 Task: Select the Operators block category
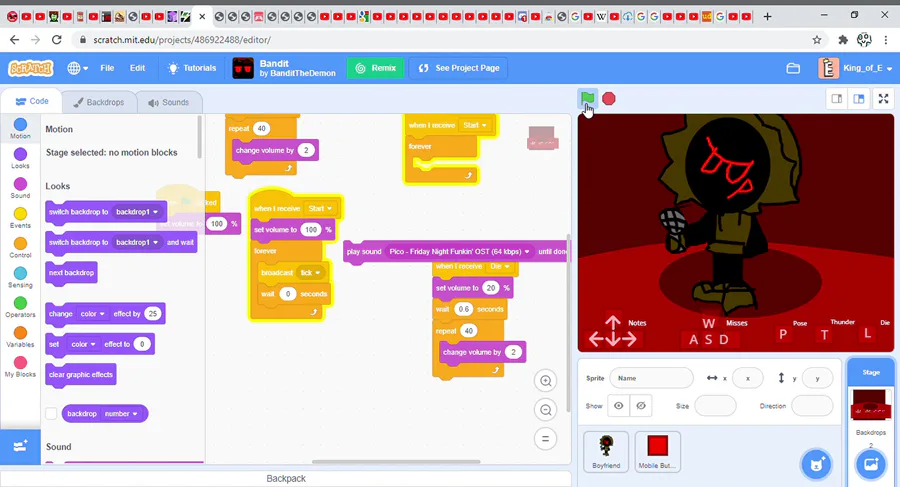(20, 307)
